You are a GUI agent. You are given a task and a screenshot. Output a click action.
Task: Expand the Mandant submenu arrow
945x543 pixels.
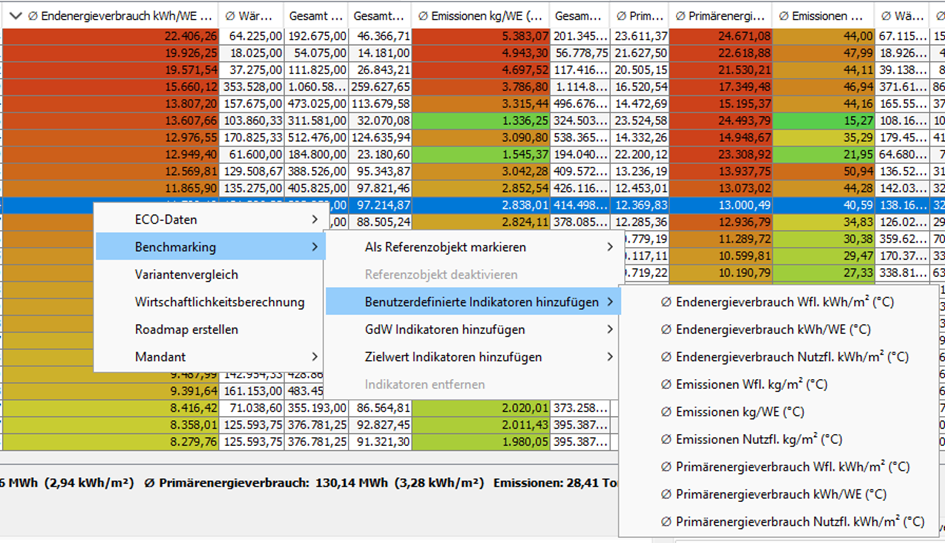[x=313, y=357]
